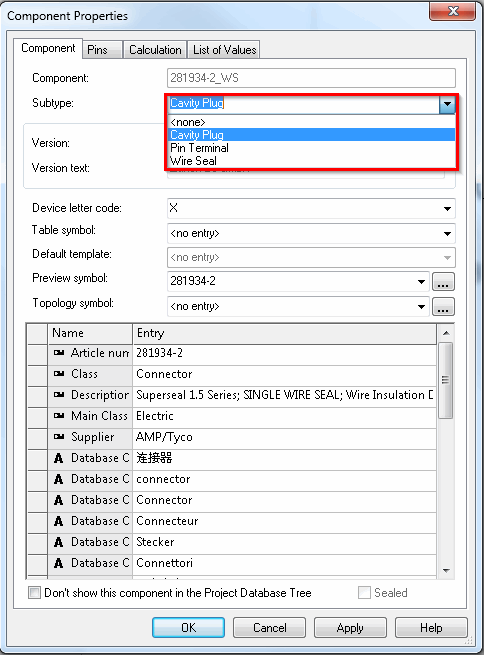Click the Apply button
This screenshot has height=655, width=484.
point(350,628)
